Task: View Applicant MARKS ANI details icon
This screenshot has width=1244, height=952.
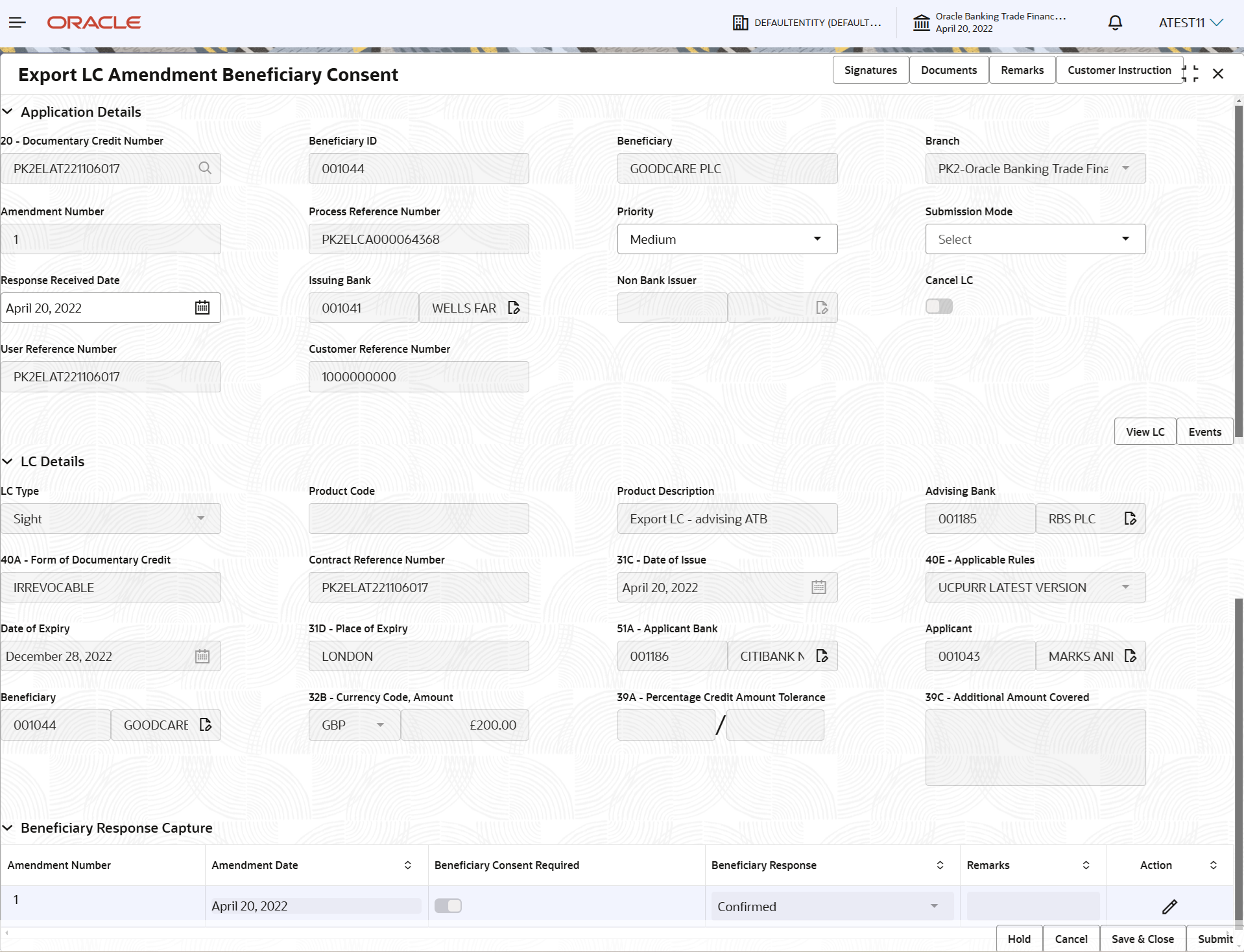Action: [x=1130, y=656]
